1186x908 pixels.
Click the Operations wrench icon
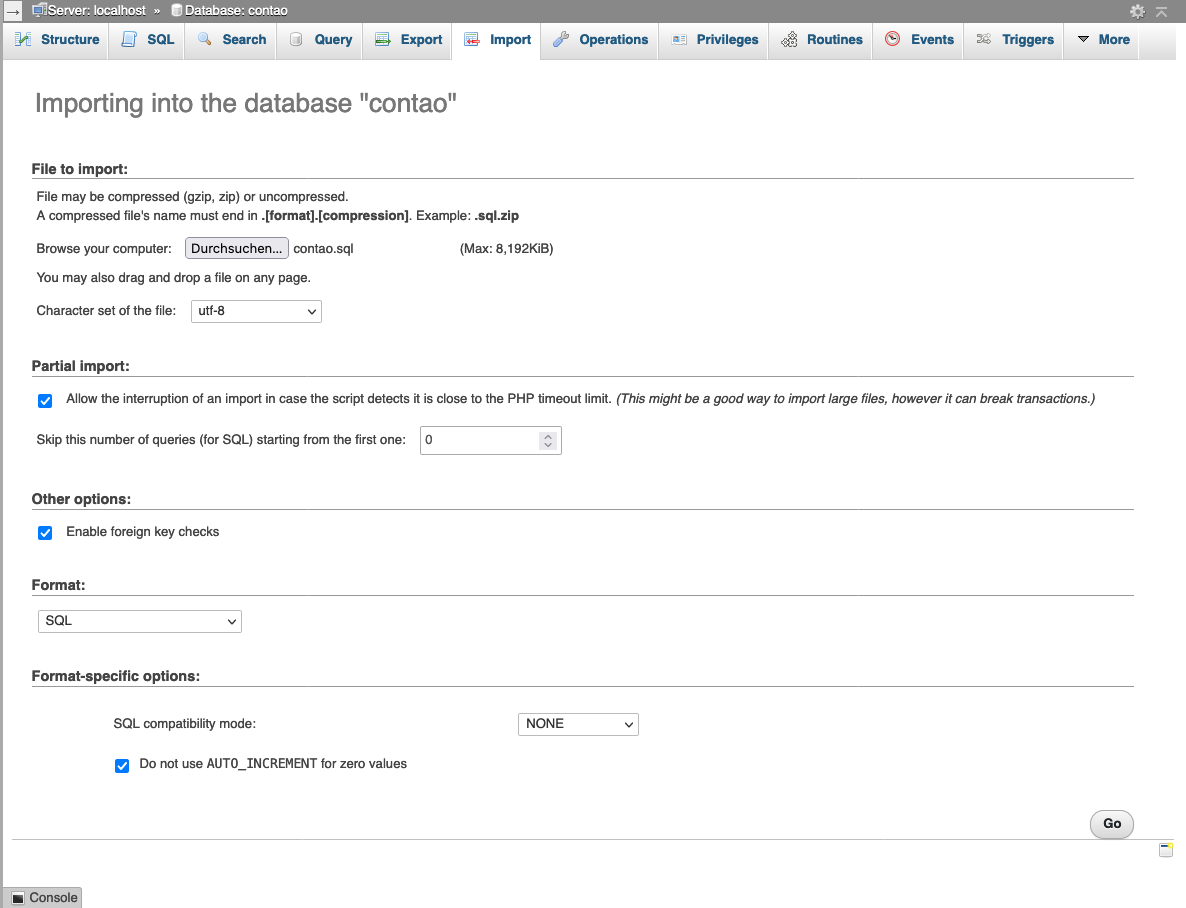pos(560,39)
